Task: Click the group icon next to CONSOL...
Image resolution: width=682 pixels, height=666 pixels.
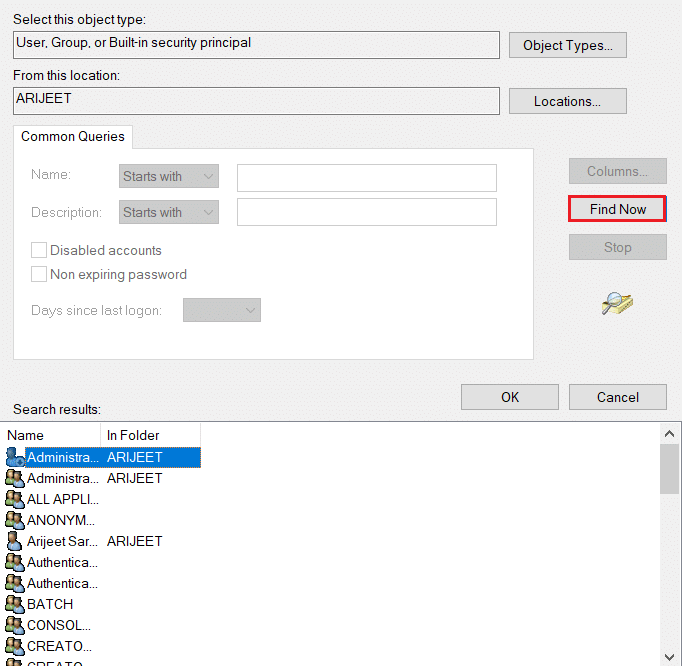Action: [x=15, y=625]
